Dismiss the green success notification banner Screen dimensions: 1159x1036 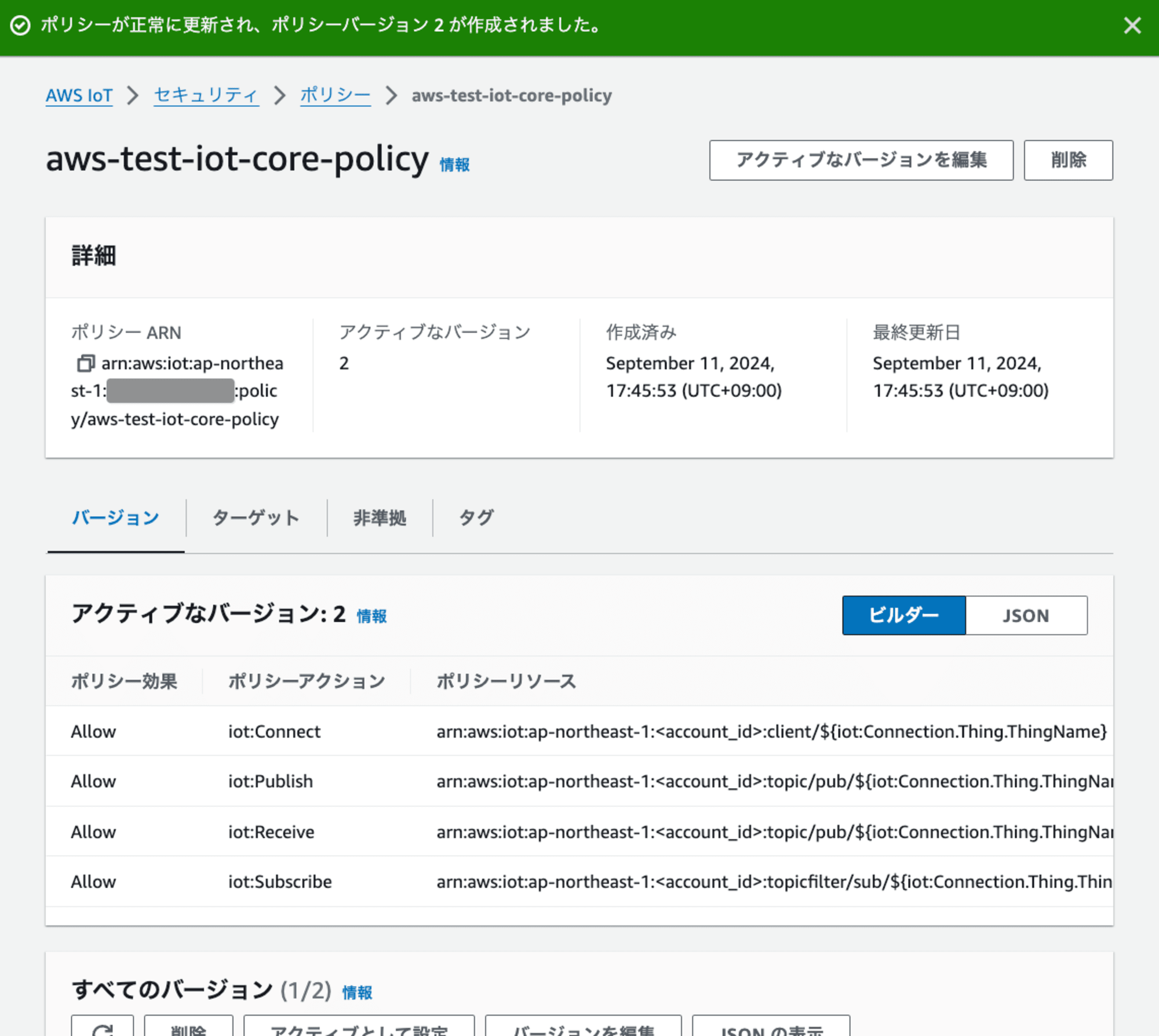click(1132, 25)
